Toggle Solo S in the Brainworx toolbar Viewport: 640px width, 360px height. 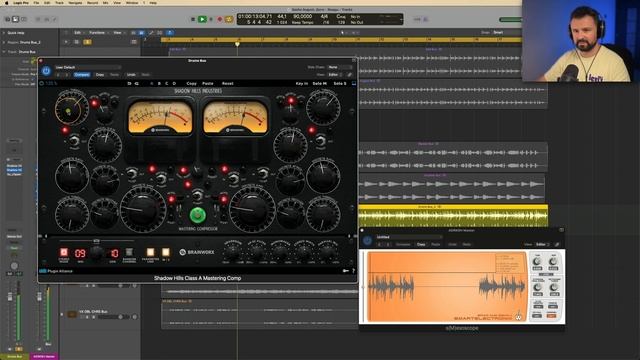click(340, 83)
